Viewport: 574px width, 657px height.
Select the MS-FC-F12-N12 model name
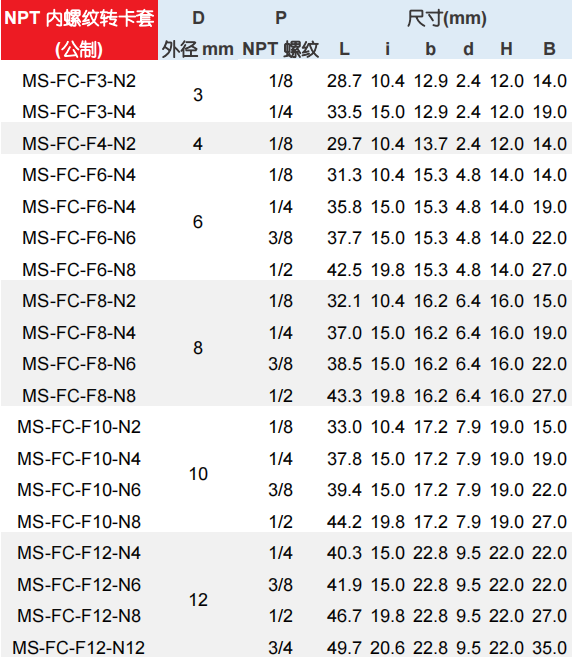point(79,647)
